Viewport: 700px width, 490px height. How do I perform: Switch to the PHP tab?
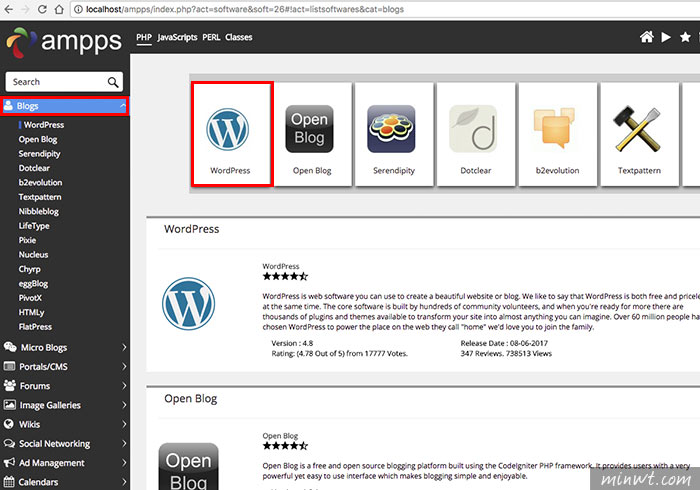point(144,37)
